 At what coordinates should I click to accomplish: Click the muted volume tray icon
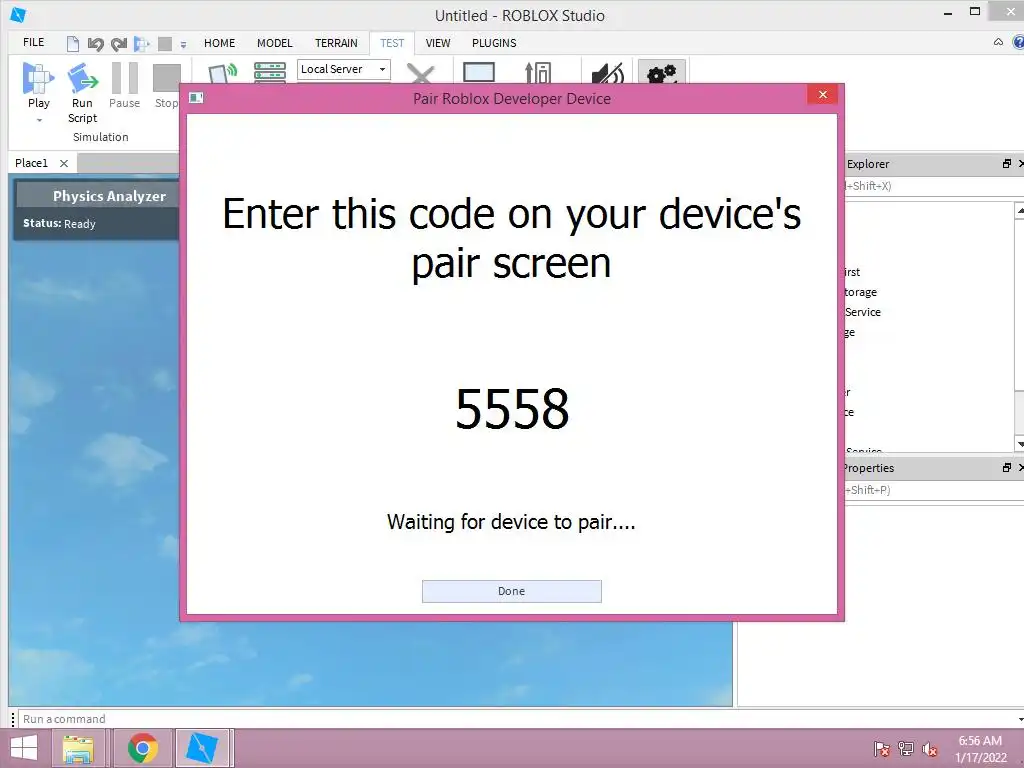pyautogui.click(x=930, y=749)
